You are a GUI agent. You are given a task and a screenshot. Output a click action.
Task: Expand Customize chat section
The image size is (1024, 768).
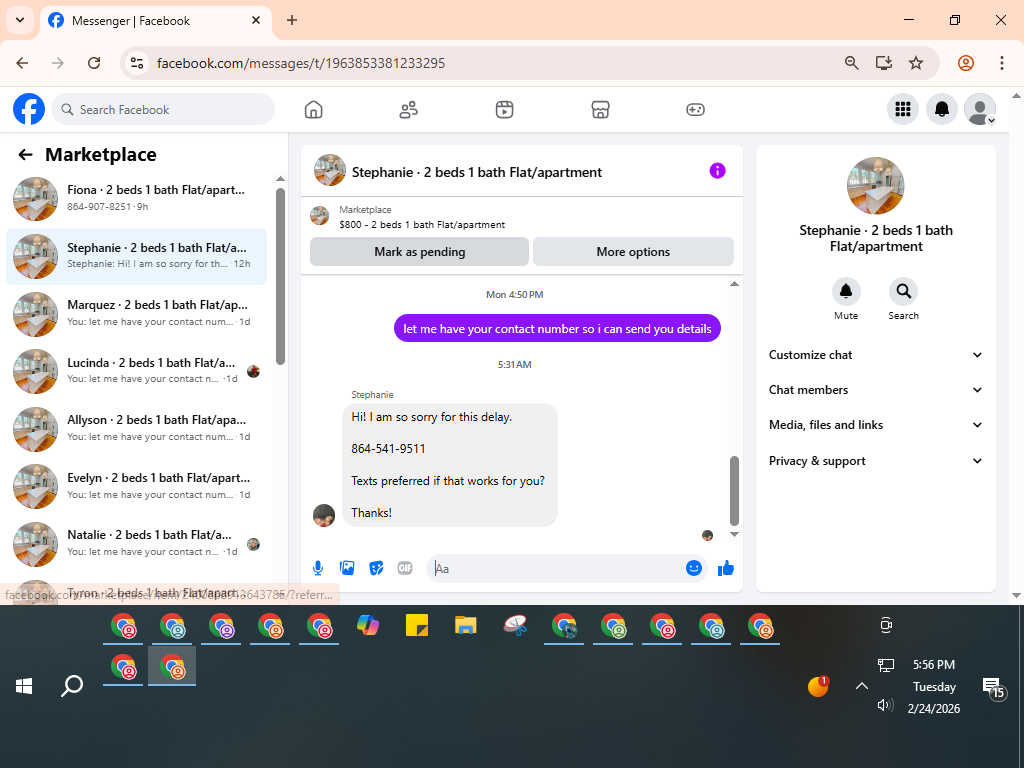pyautogui.click(x=875, y=355)
